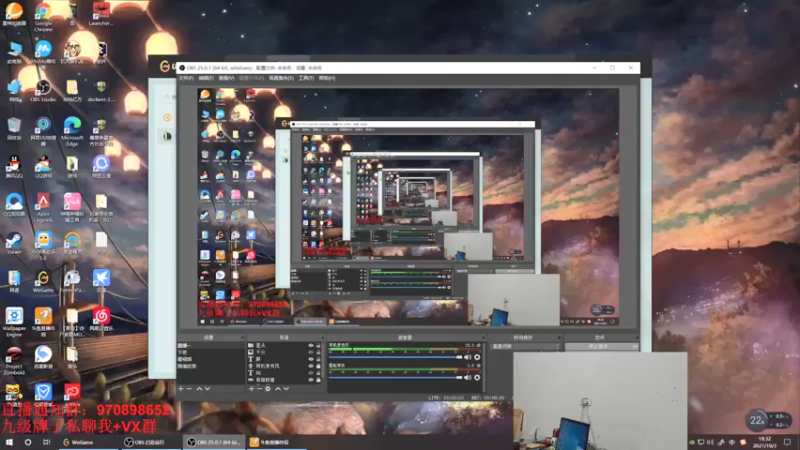
Task: Float the Sources panel via header icon
Action: (322, 337)
